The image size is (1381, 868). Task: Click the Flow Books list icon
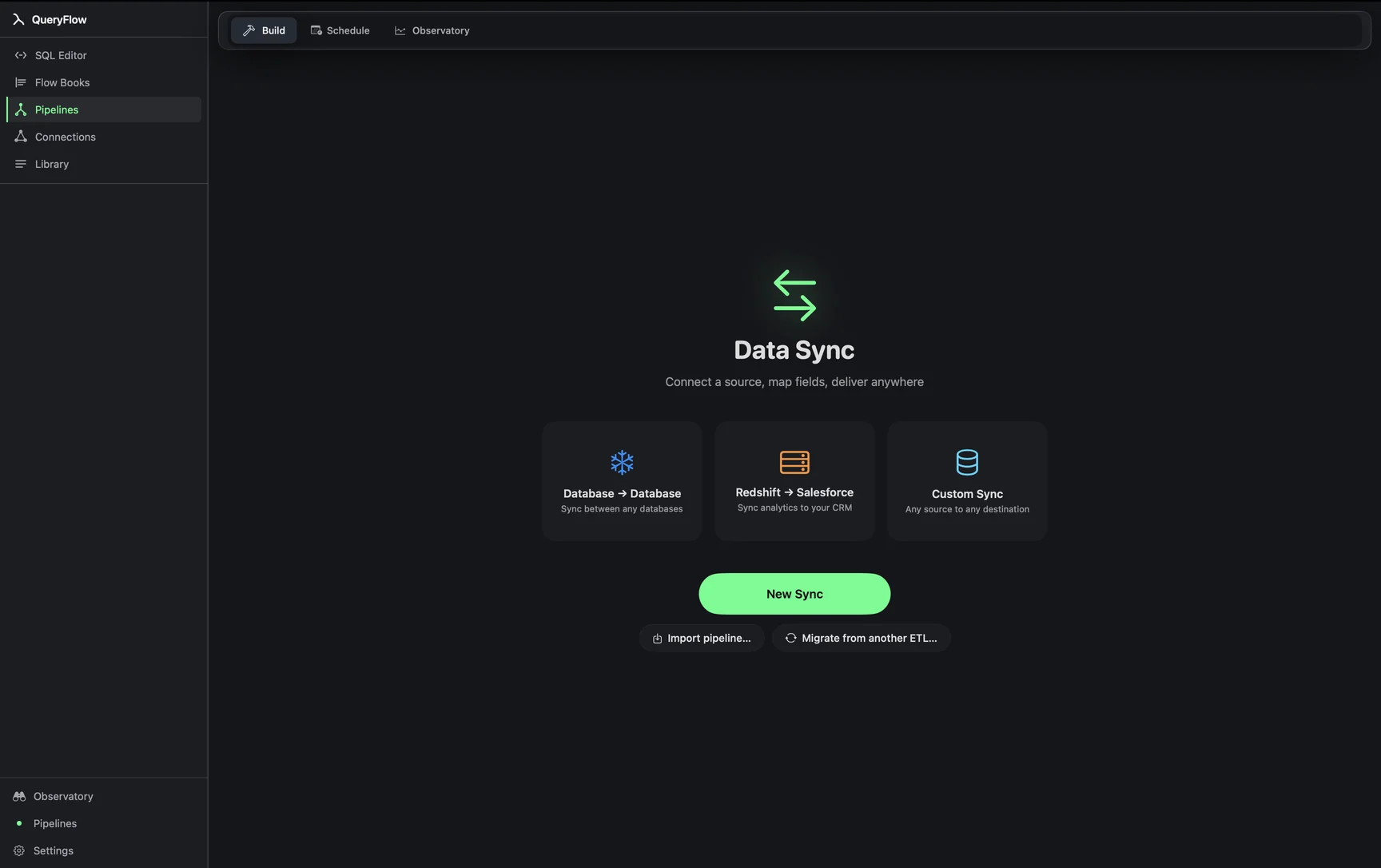(21, 82)
